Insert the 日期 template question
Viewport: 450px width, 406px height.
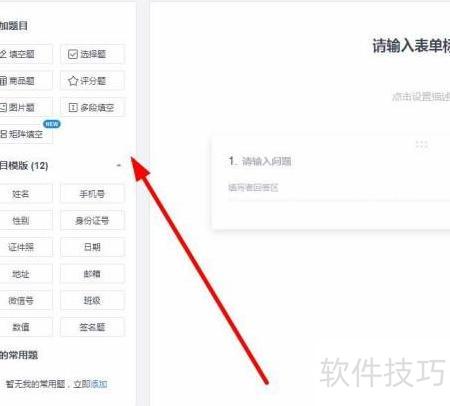(x=92, y=247)
